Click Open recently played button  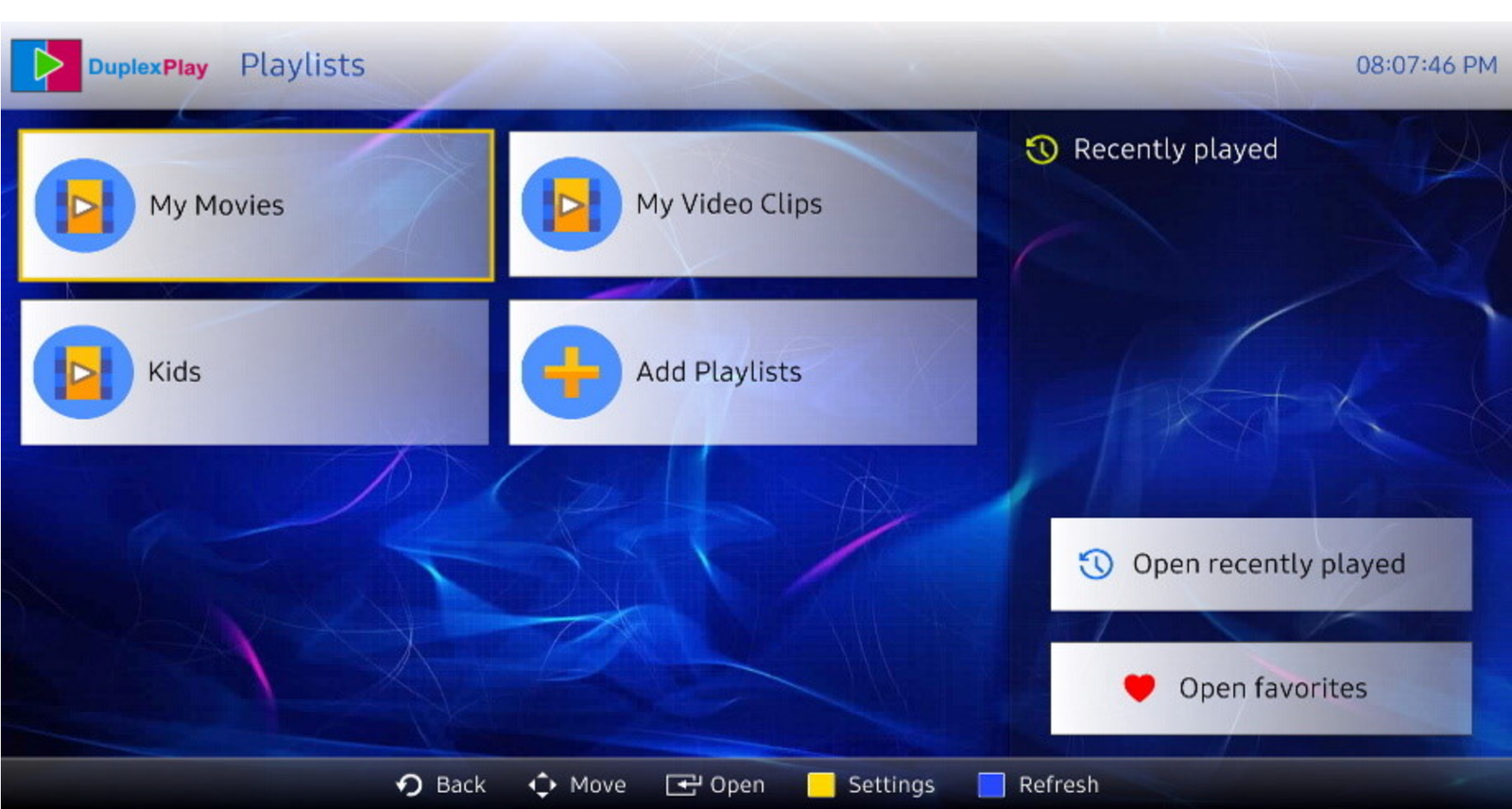(x=1261, y=564)
